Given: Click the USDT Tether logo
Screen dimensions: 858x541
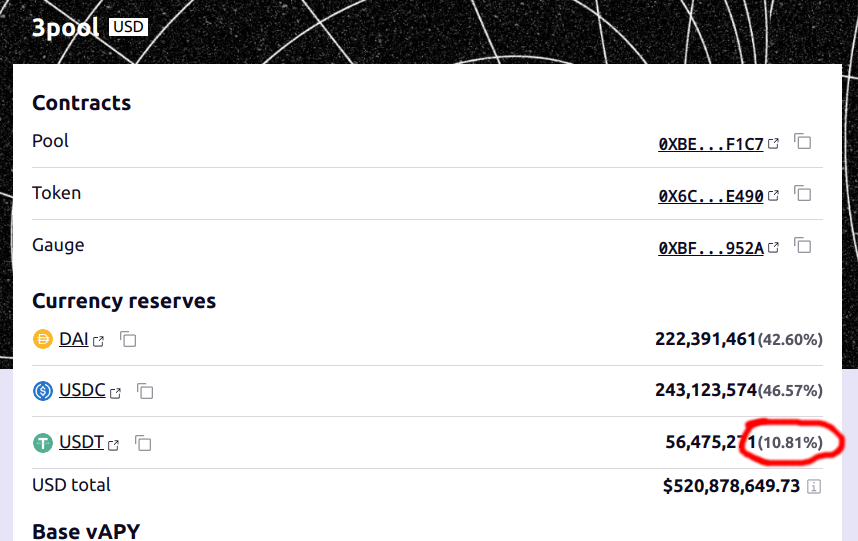Looking at the screenshot, I should [43, 443].
